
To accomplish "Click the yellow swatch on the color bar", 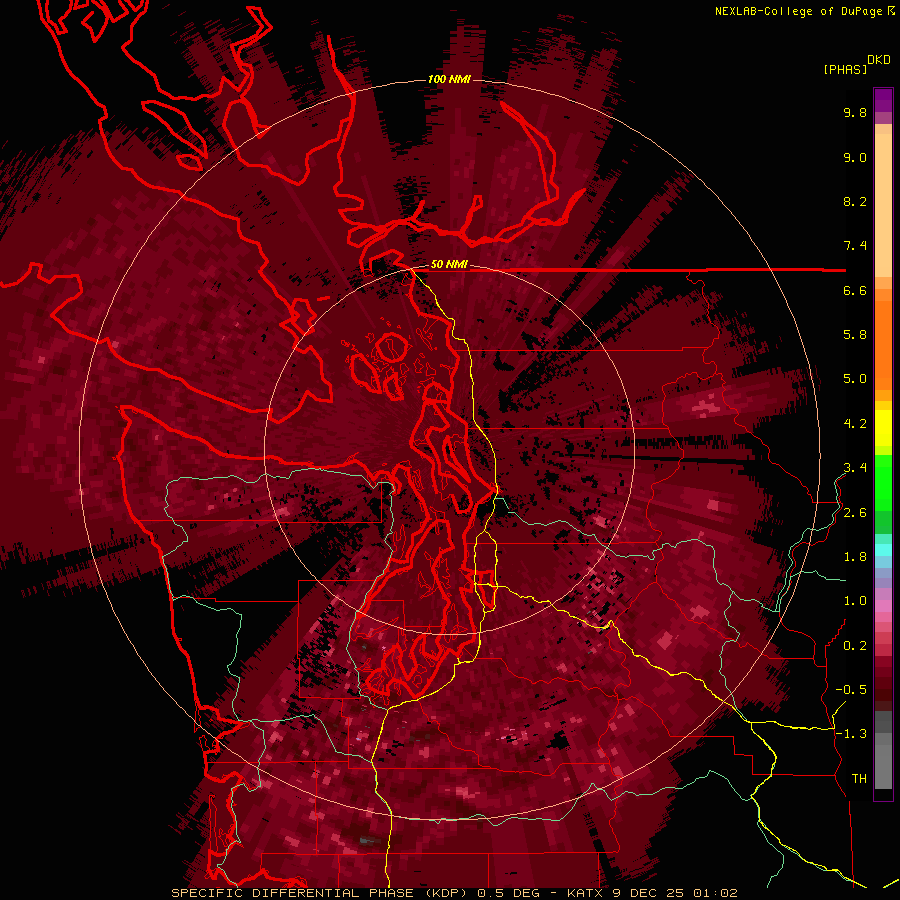I will click(883, 428).
